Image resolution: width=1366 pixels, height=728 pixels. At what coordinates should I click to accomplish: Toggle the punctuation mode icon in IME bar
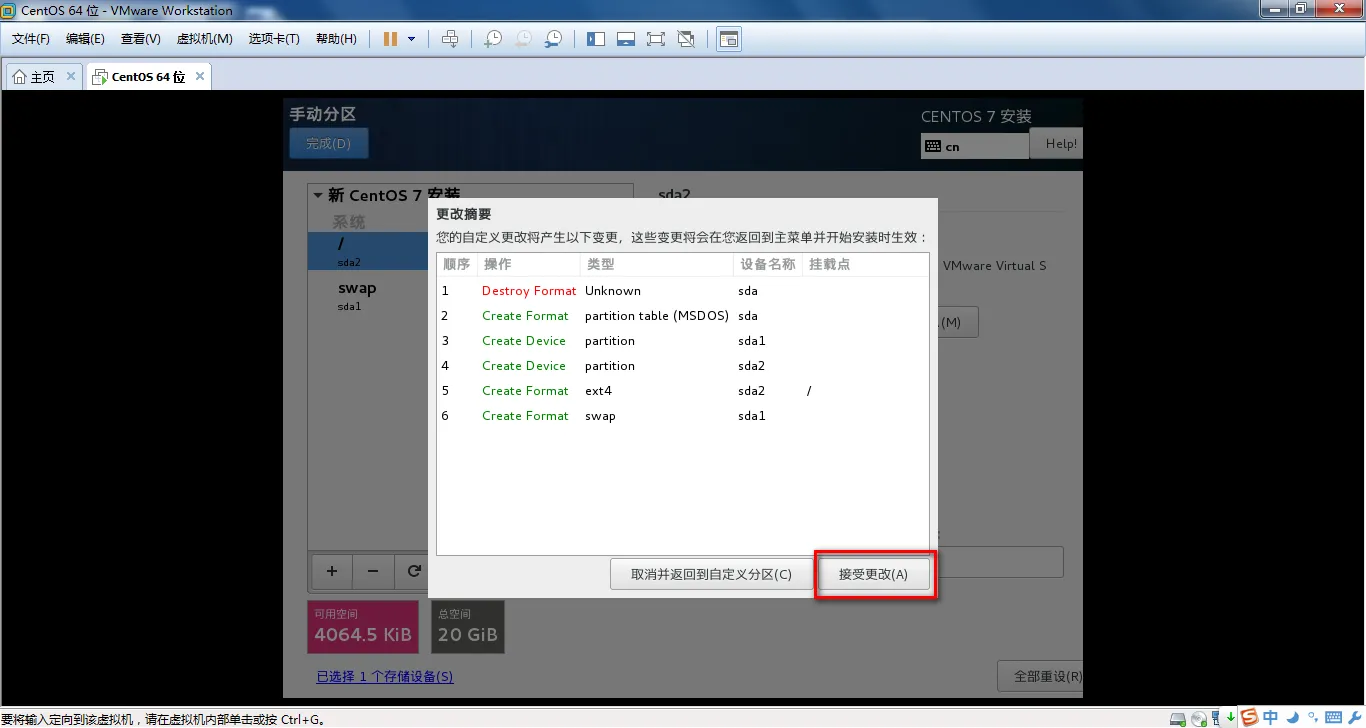[x=1313, y=717]
